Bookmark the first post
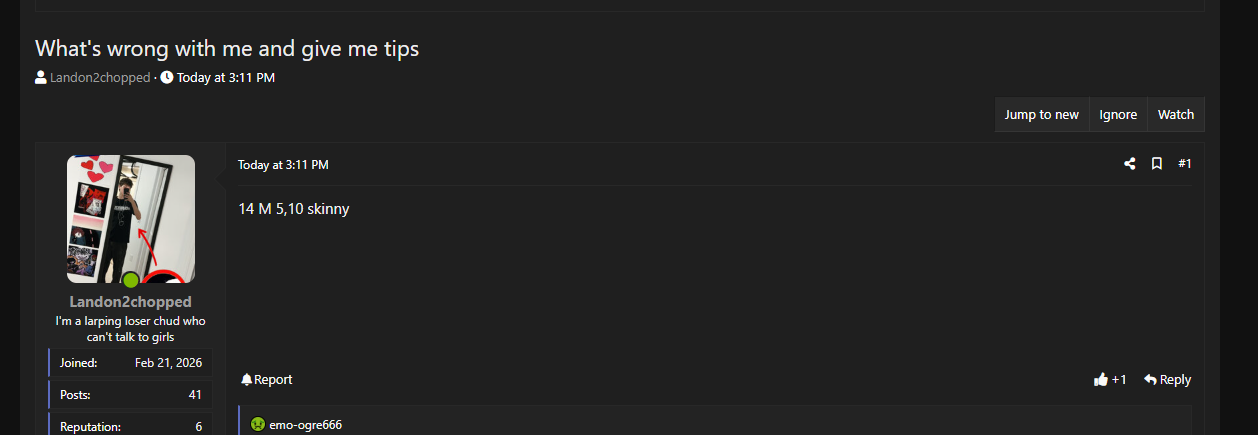Screen dimensions: 1258x435 pos(1156,164)
